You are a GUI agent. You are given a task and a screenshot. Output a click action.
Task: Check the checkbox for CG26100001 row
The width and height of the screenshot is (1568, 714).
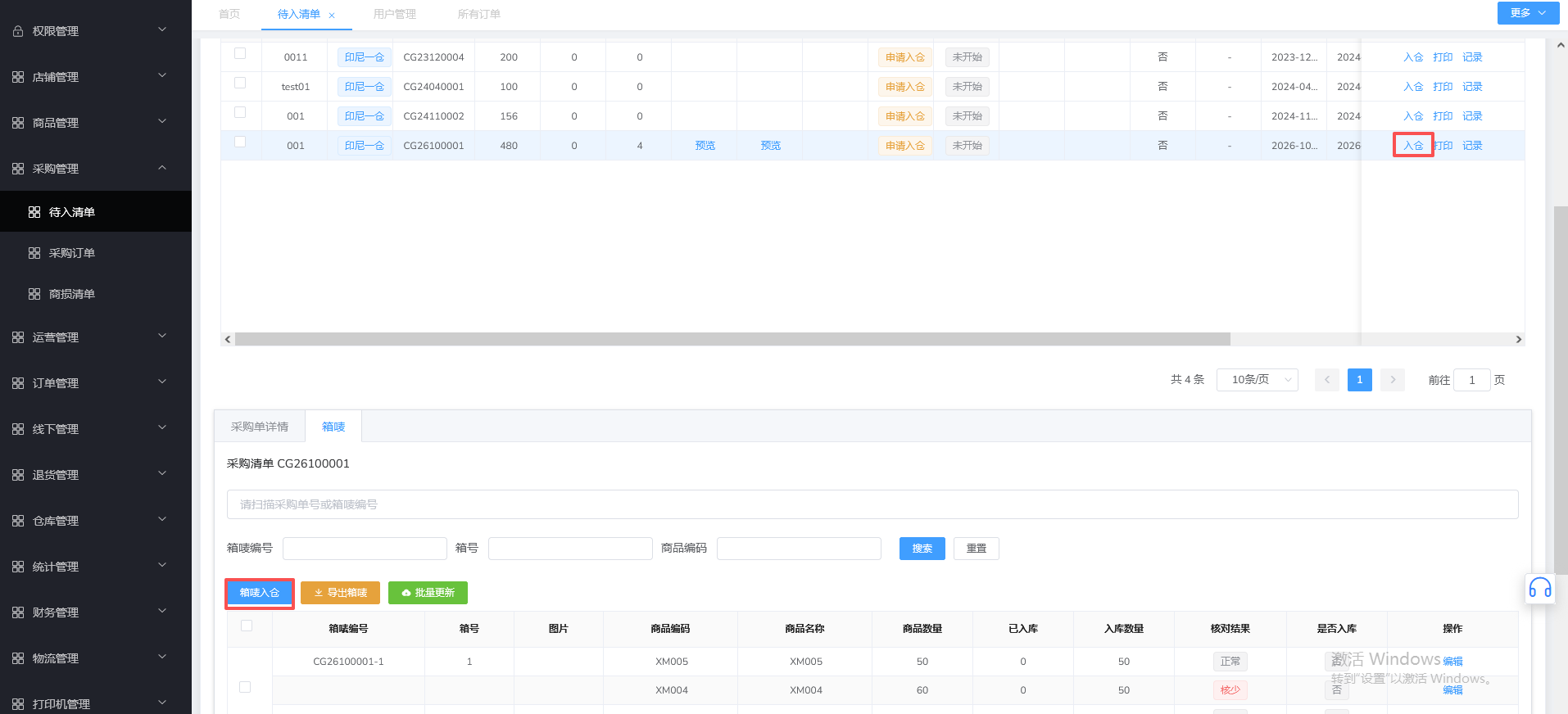(x=240, y=142)
